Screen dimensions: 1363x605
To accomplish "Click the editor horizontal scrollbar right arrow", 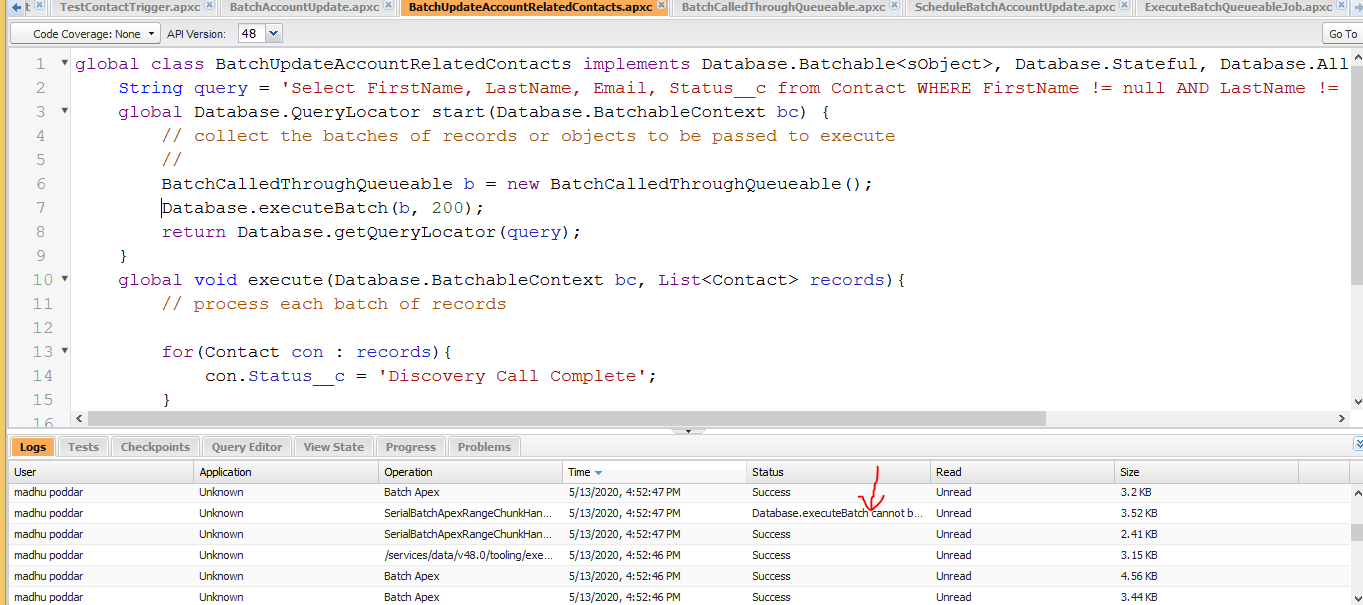I will (1343, 418).
